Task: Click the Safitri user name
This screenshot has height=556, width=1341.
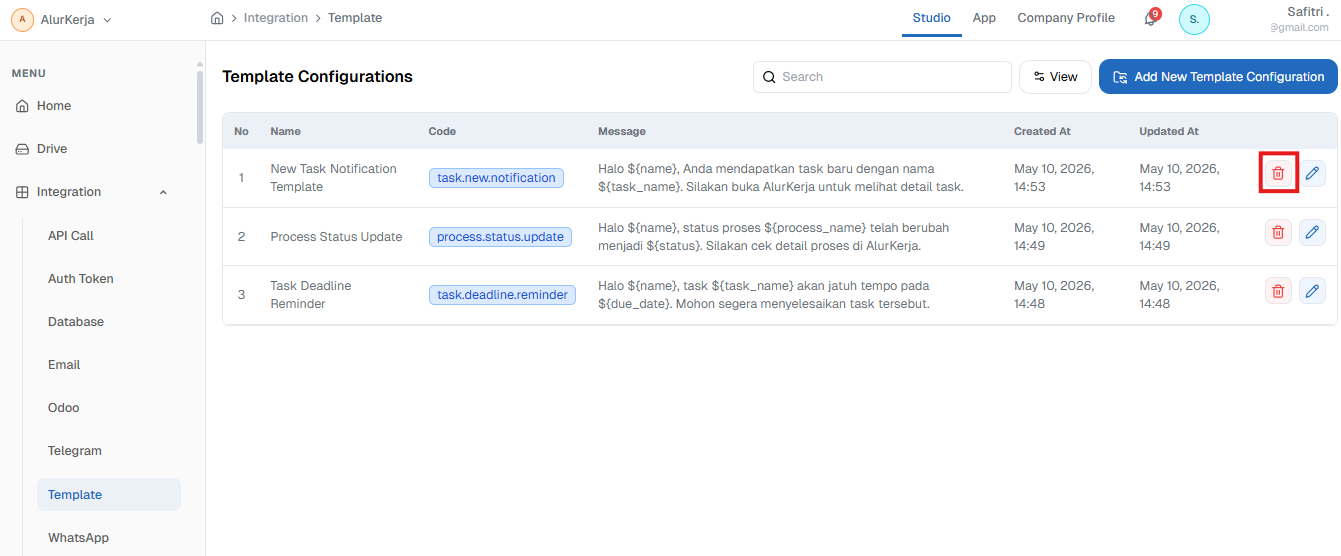Action: 1308,11
